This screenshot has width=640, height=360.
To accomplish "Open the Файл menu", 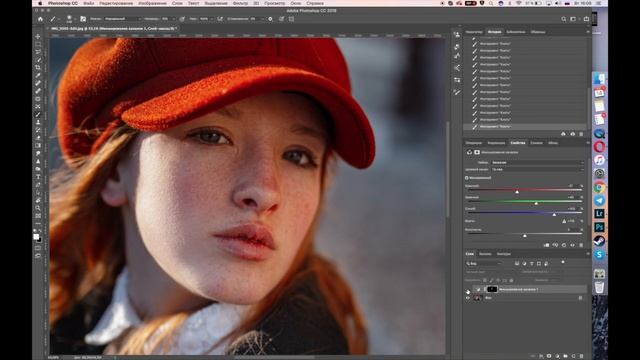I will pos(89,3).
